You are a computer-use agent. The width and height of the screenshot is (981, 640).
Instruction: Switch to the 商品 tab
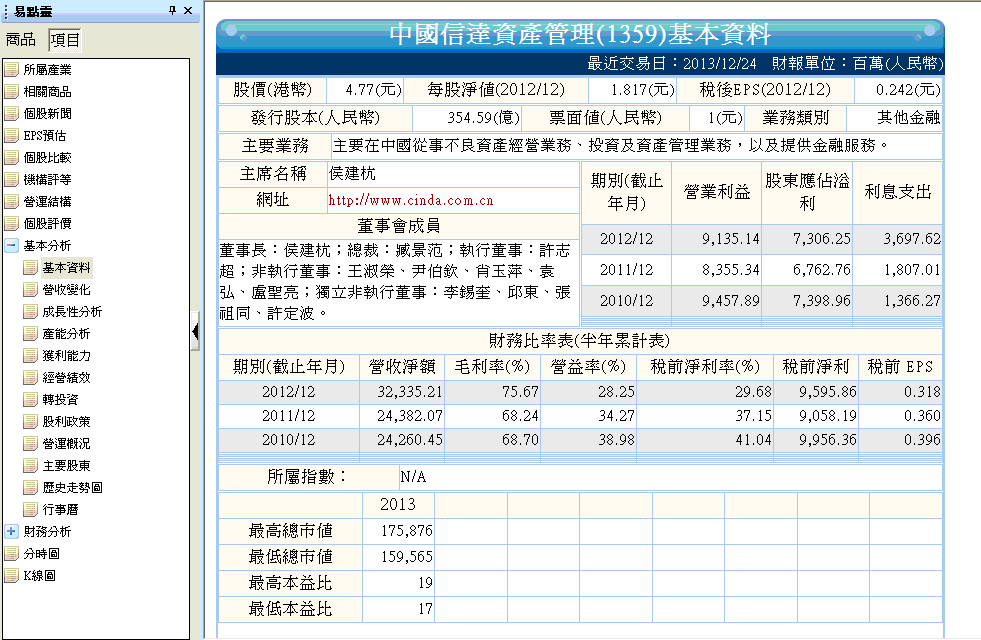pos(21,40)
